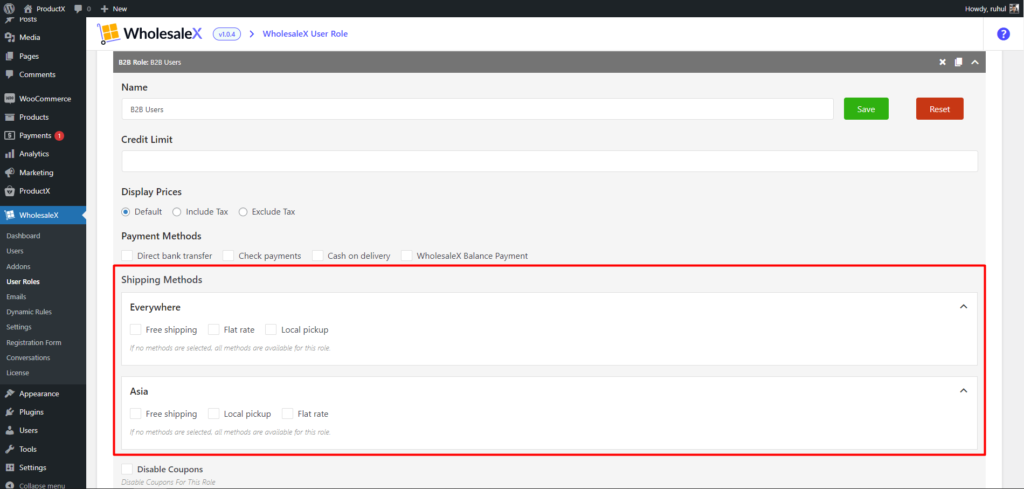Click the WooCommerce sidebar icon
The width and height of the screenshot is (1024, 489).
click(10, 99)
